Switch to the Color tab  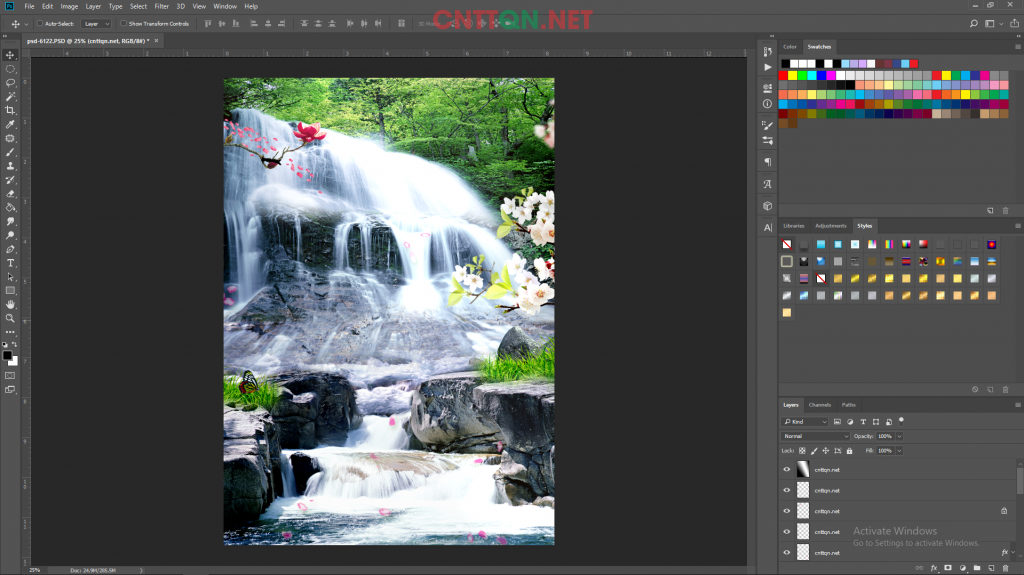(790, 47)
